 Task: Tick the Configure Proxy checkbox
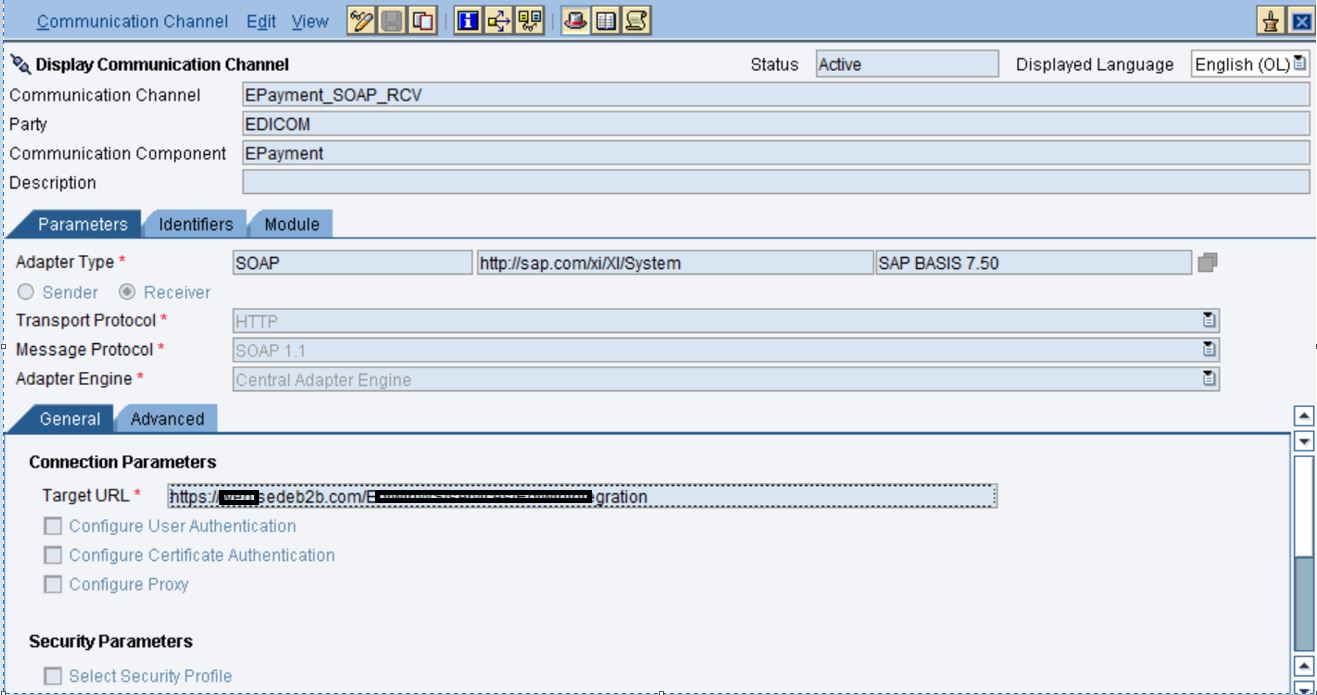tap(52, 584)
